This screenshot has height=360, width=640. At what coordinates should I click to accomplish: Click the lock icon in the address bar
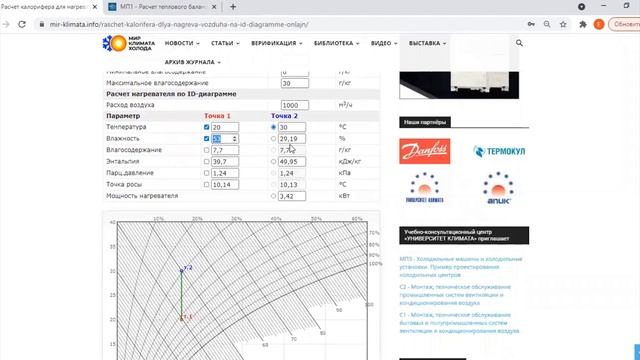point(41,24)
